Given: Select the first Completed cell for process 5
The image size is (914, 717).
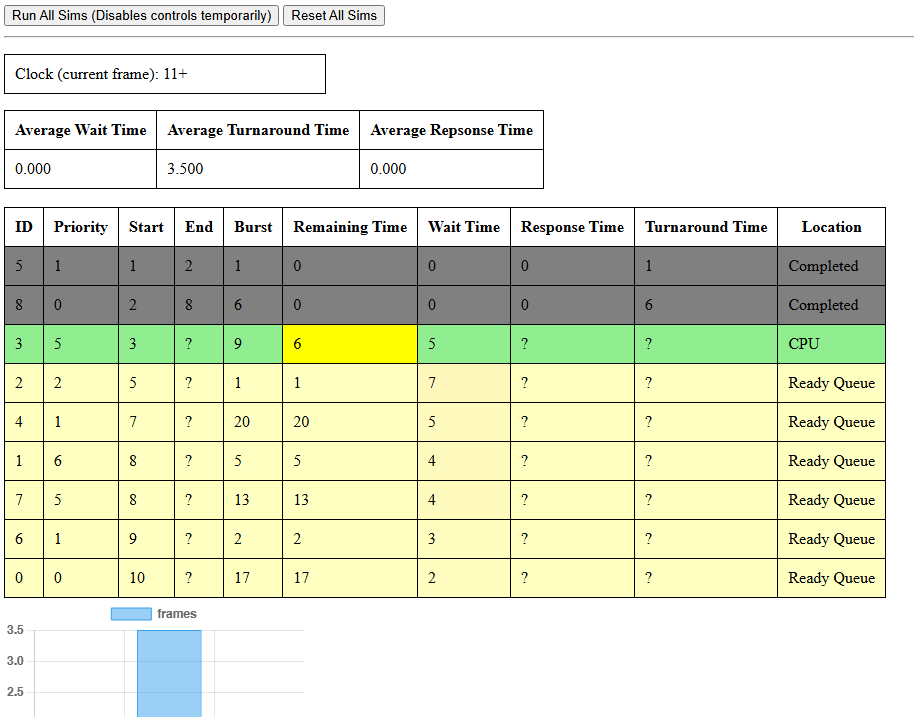Looking at the screenshot, I should click(x=831, y=266).
